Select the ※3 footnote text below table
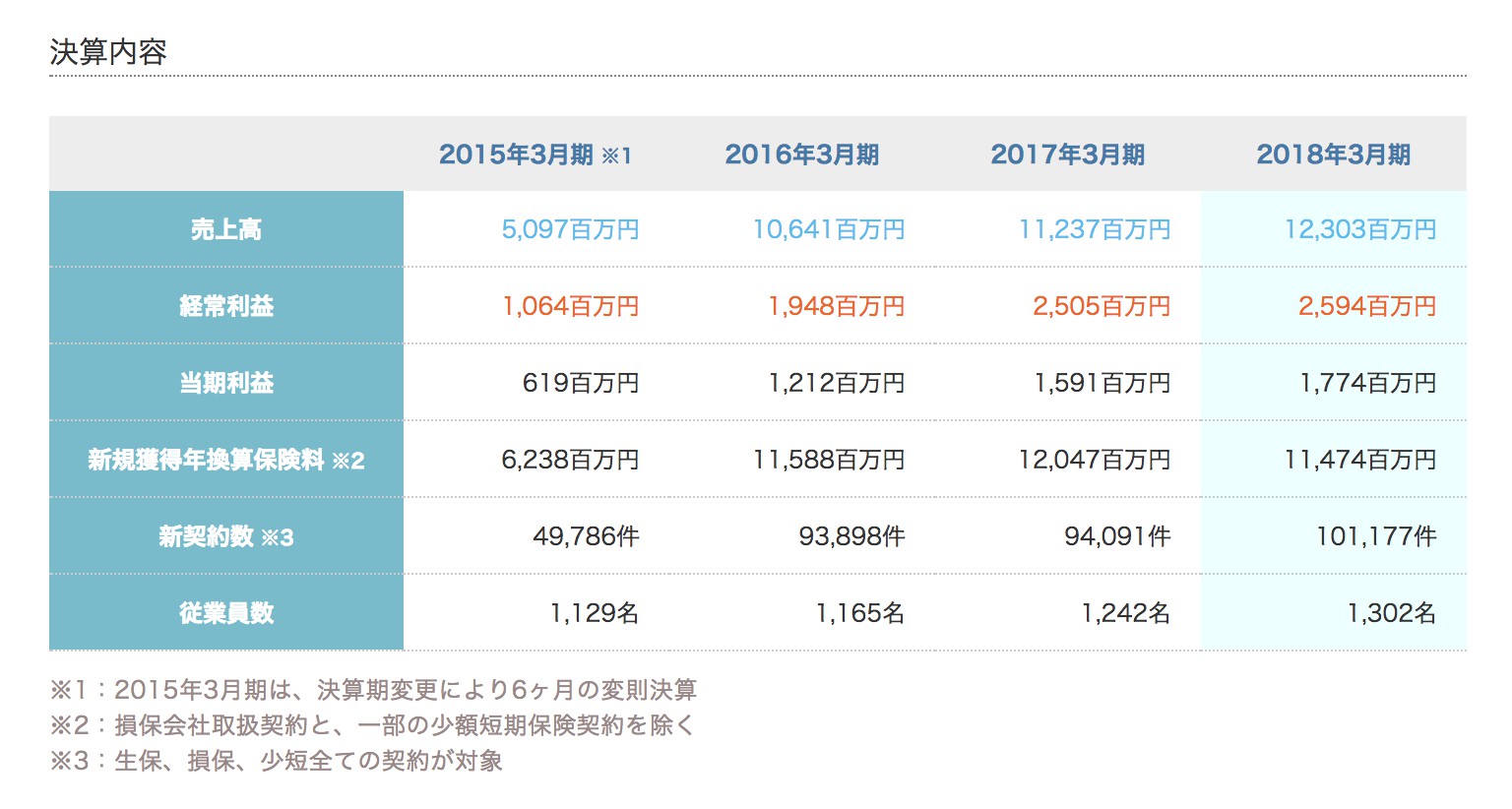The image size is (1512, 809). (277, 761)
